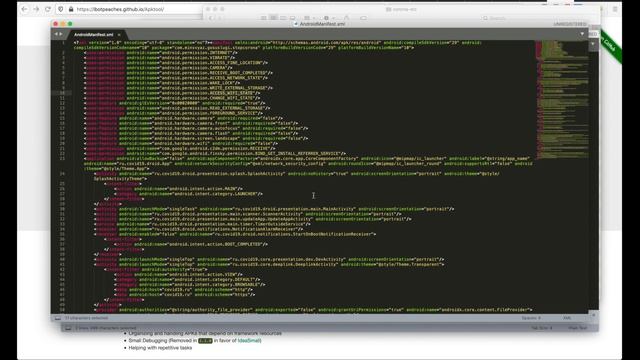
Task: Open the Finder action gear menu
Action: coord(328,18)
